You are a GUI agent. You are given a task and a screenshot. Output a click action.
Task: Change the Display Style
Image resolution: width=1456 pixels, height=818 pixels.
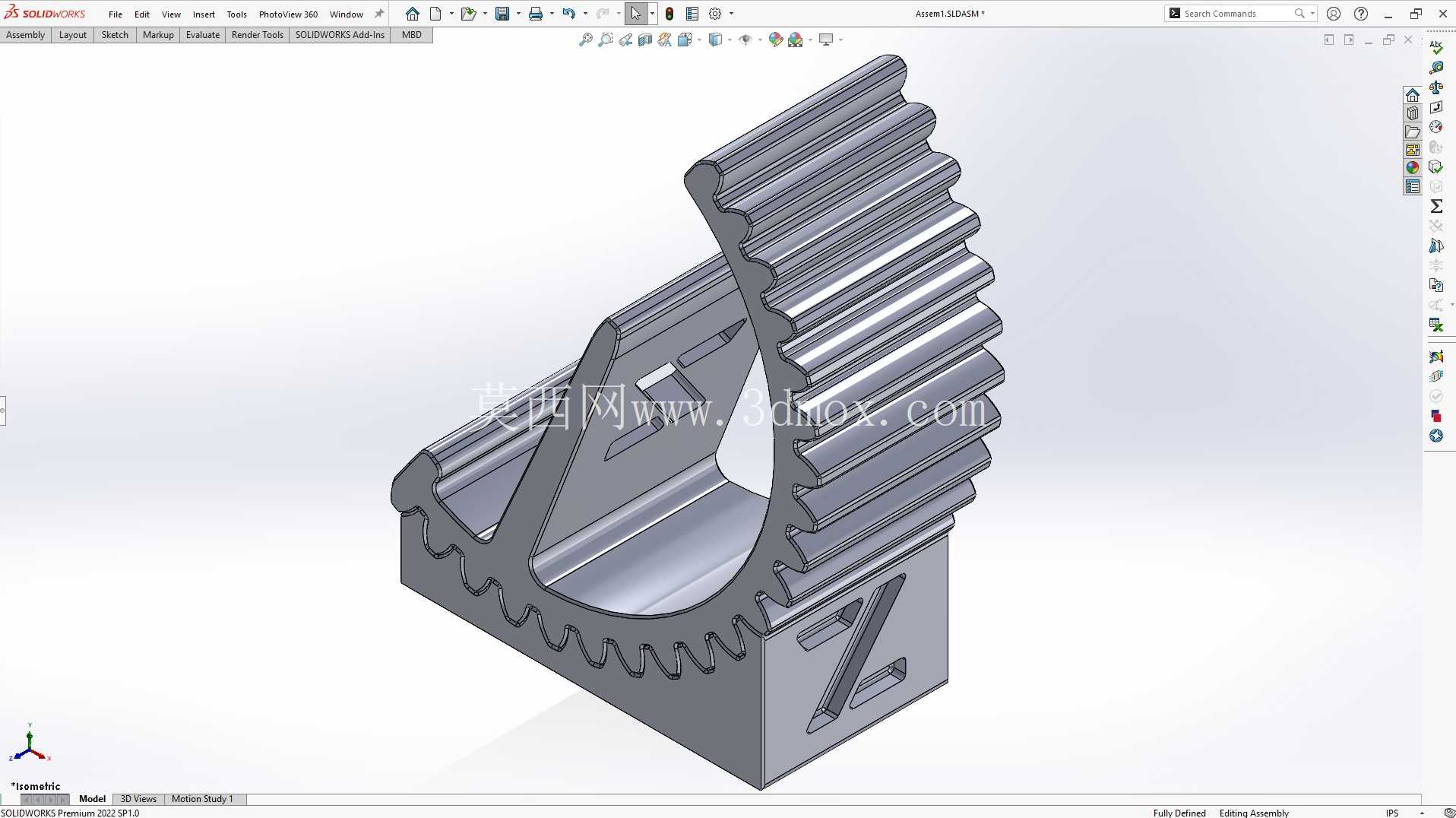pyautogui.click(x=715, y=40)
